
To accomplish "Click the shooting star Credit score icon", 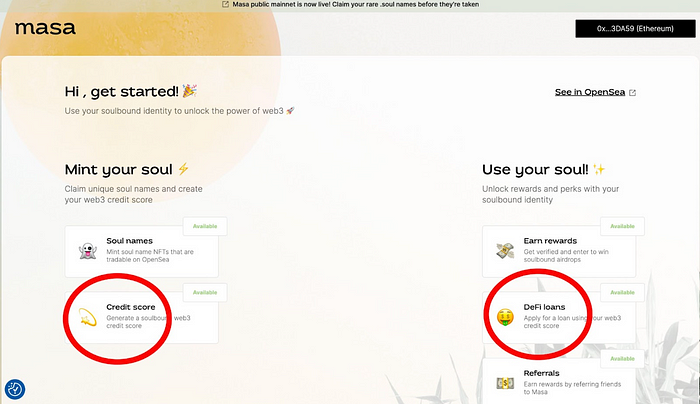I will pos(88,317).
